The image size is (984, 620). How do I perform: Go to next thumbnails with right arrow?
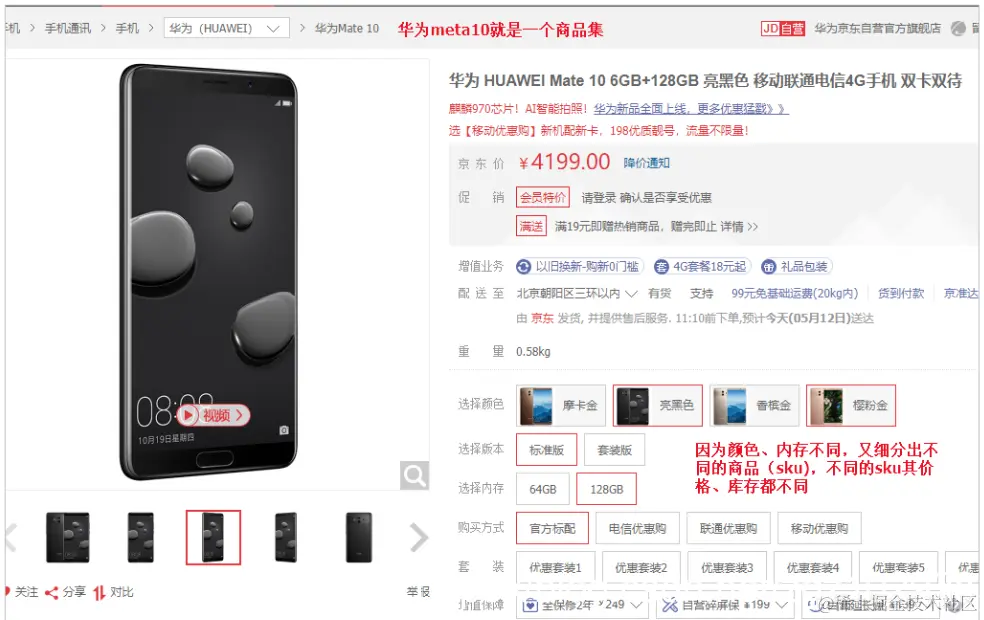coord(419,538)
